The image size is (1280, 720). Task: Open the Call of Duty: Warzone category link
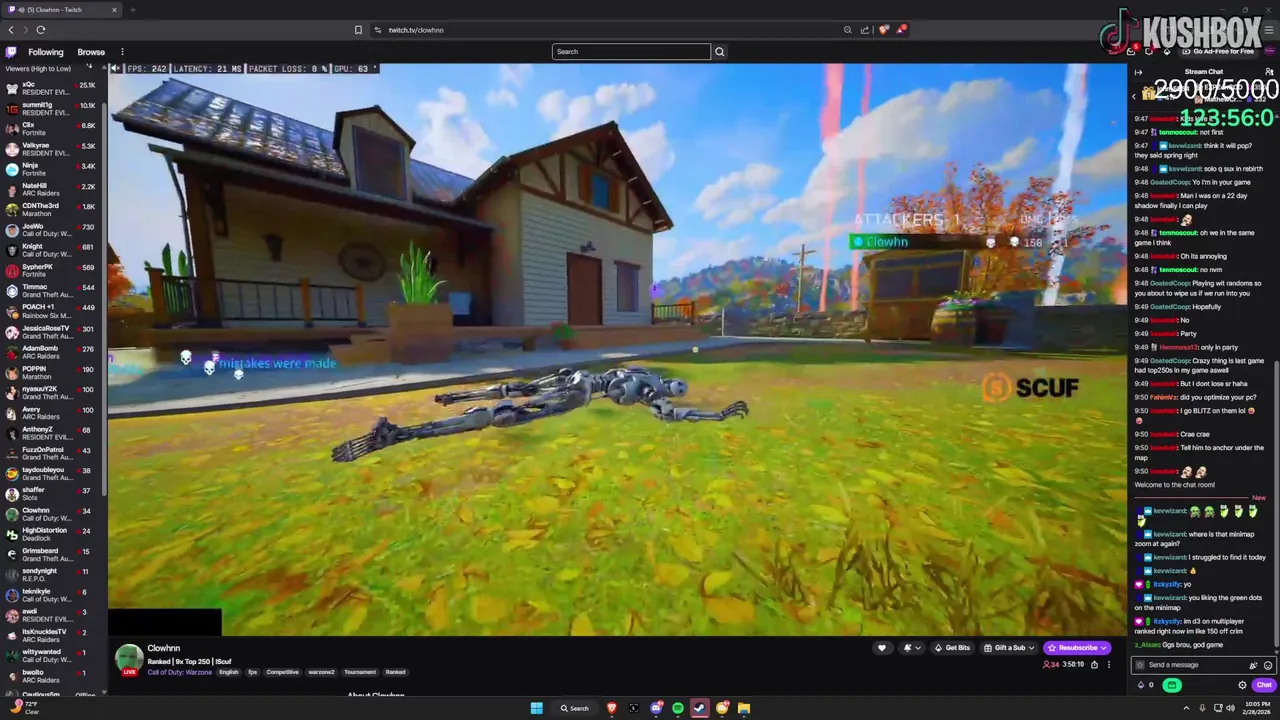click(x=179, y=672)
